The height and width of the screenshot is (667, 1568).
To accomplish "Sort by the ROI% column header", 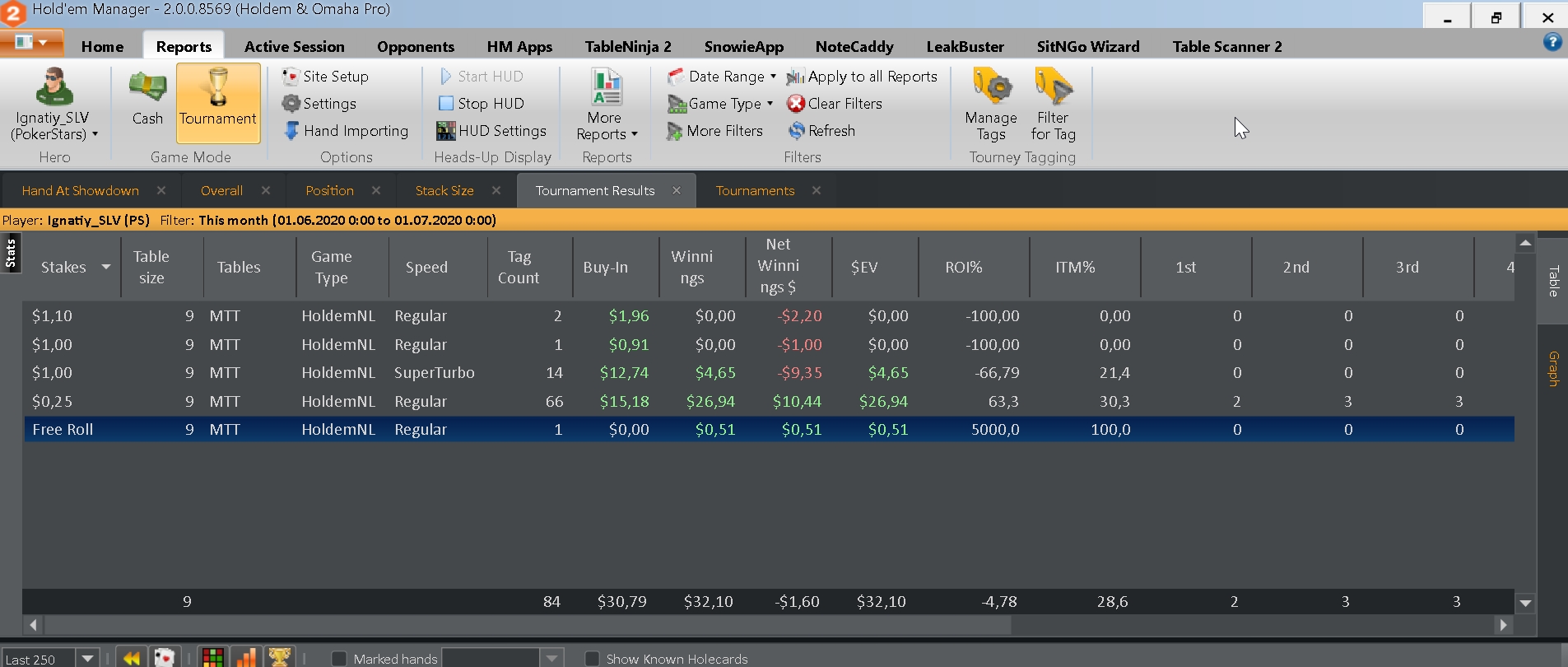I will (974, 267).
